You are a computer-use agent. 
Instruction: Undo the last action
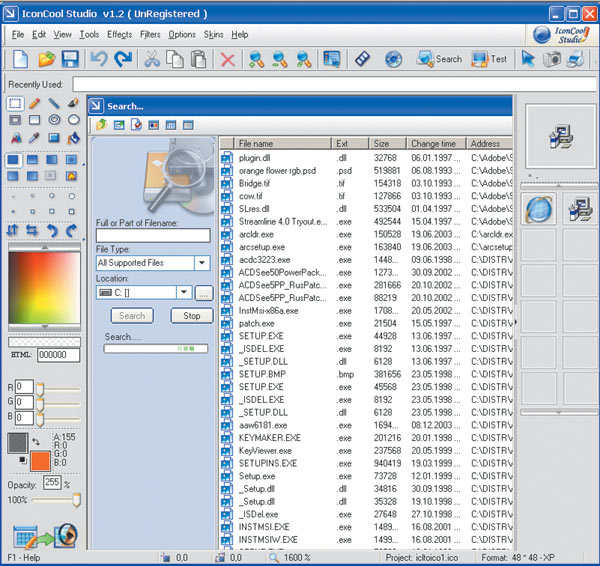[x=99, y=59]
